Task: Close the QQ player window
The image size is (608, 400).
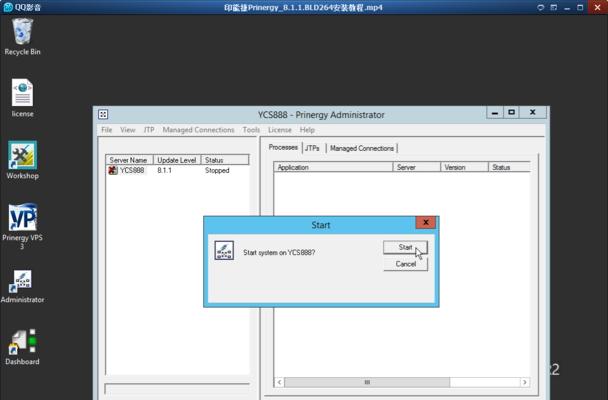Action: click(x=598, y=7)
